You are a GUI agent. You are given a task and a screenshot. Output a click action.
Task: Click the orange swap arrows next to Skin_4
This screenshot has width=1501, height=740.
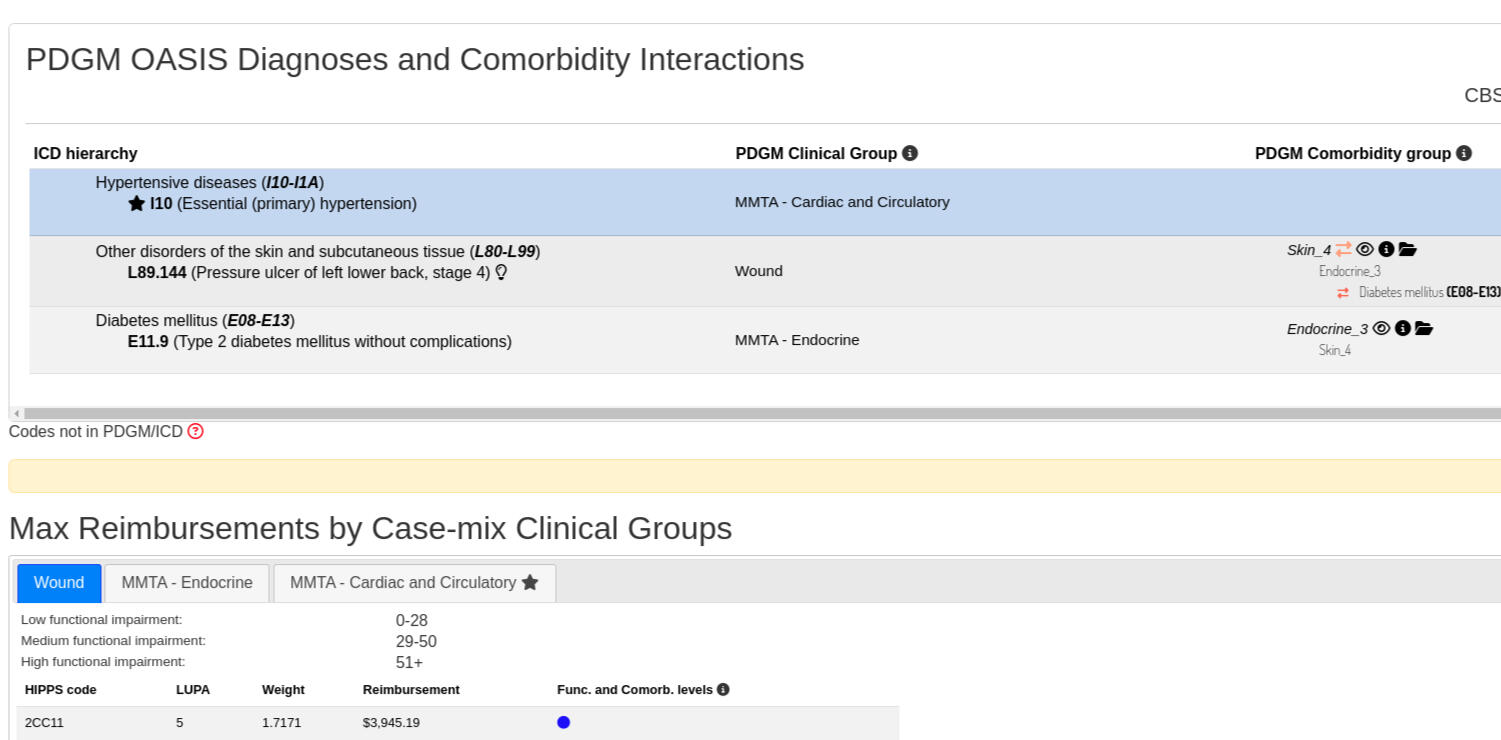[1343, 249]
